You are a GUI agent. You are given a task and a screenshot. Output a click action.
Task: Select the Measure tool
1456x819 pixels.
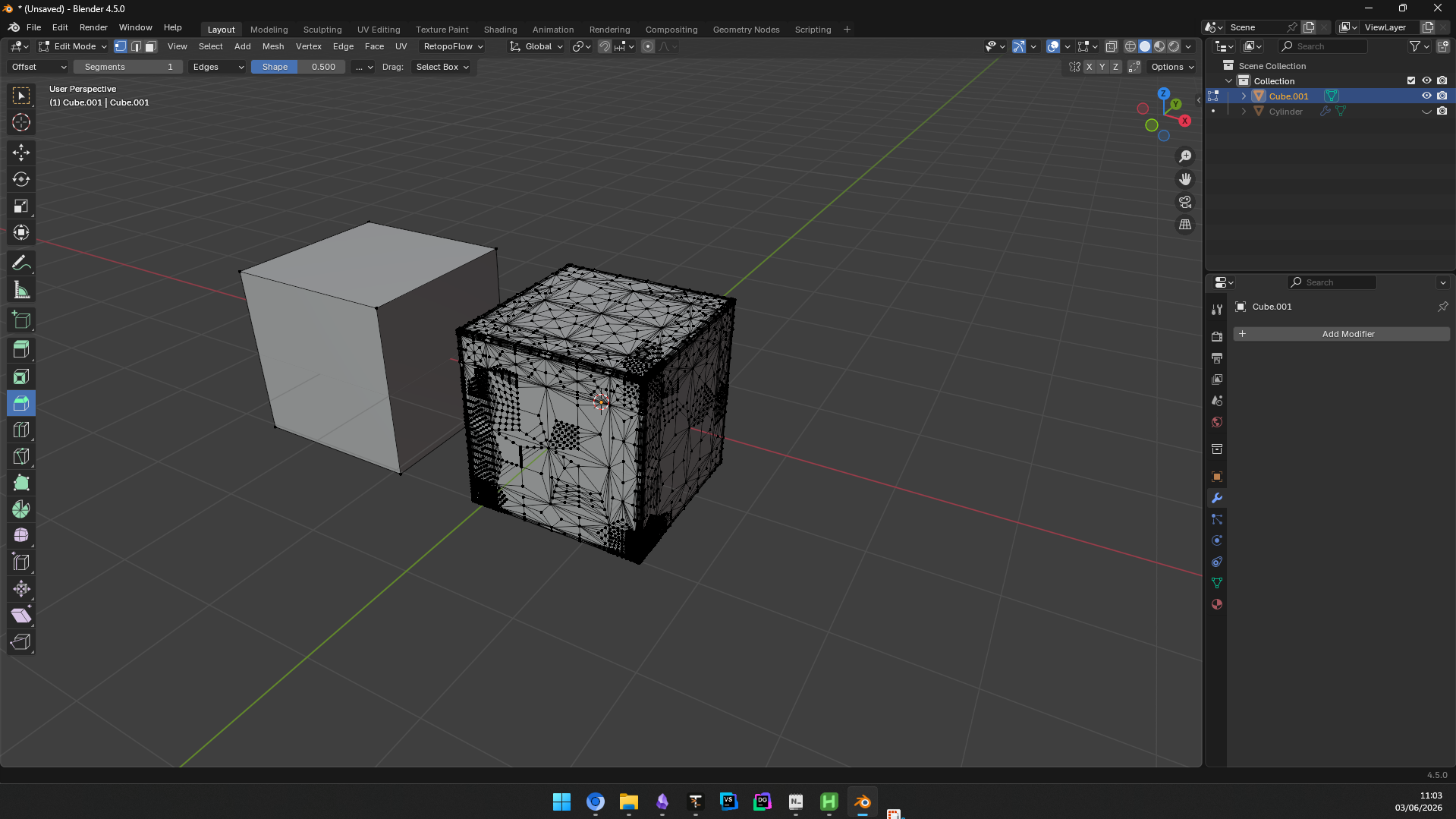(21, 290)
